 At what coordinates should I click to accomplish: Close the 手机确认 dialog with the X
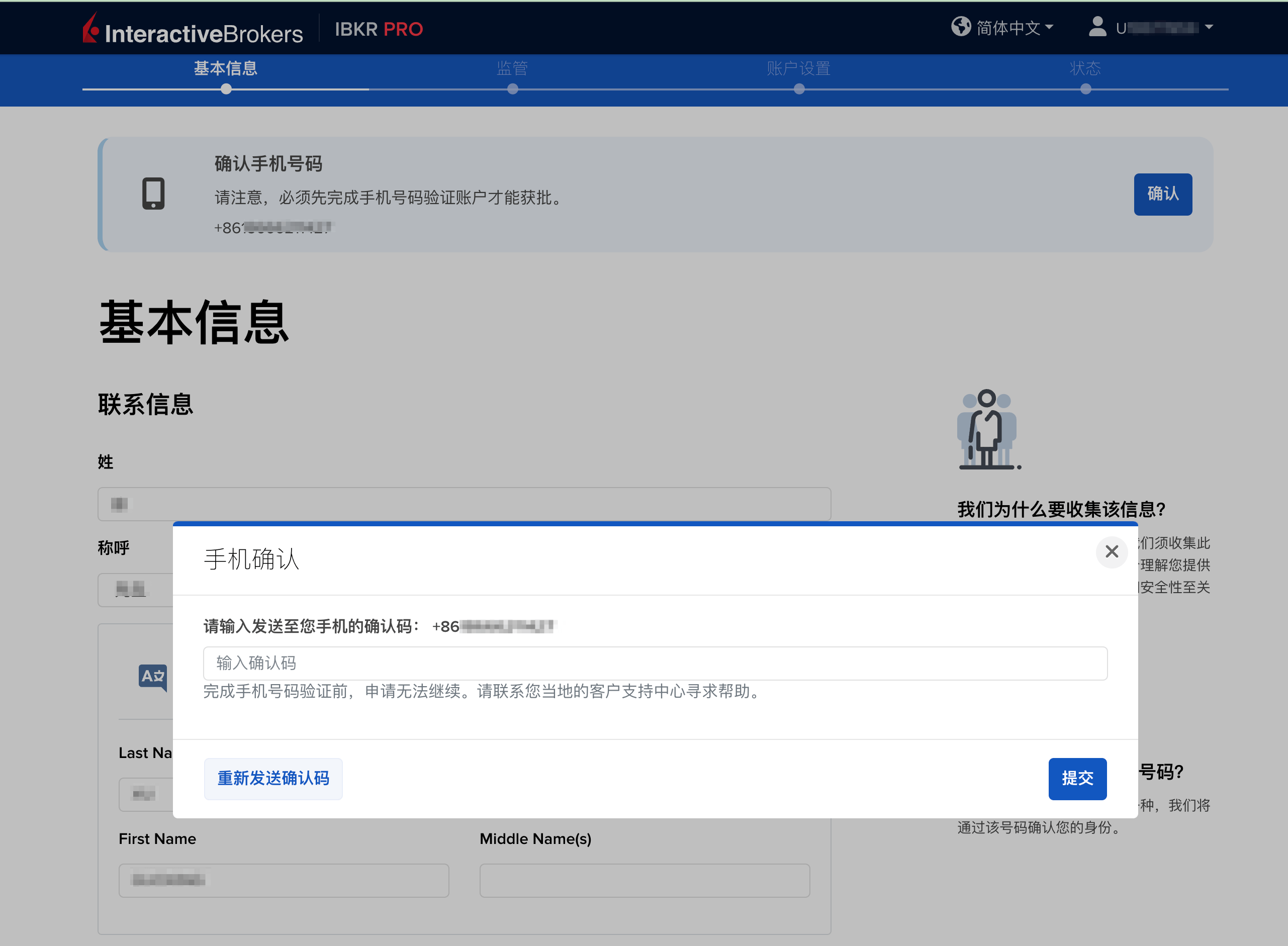pos(1112,552)
